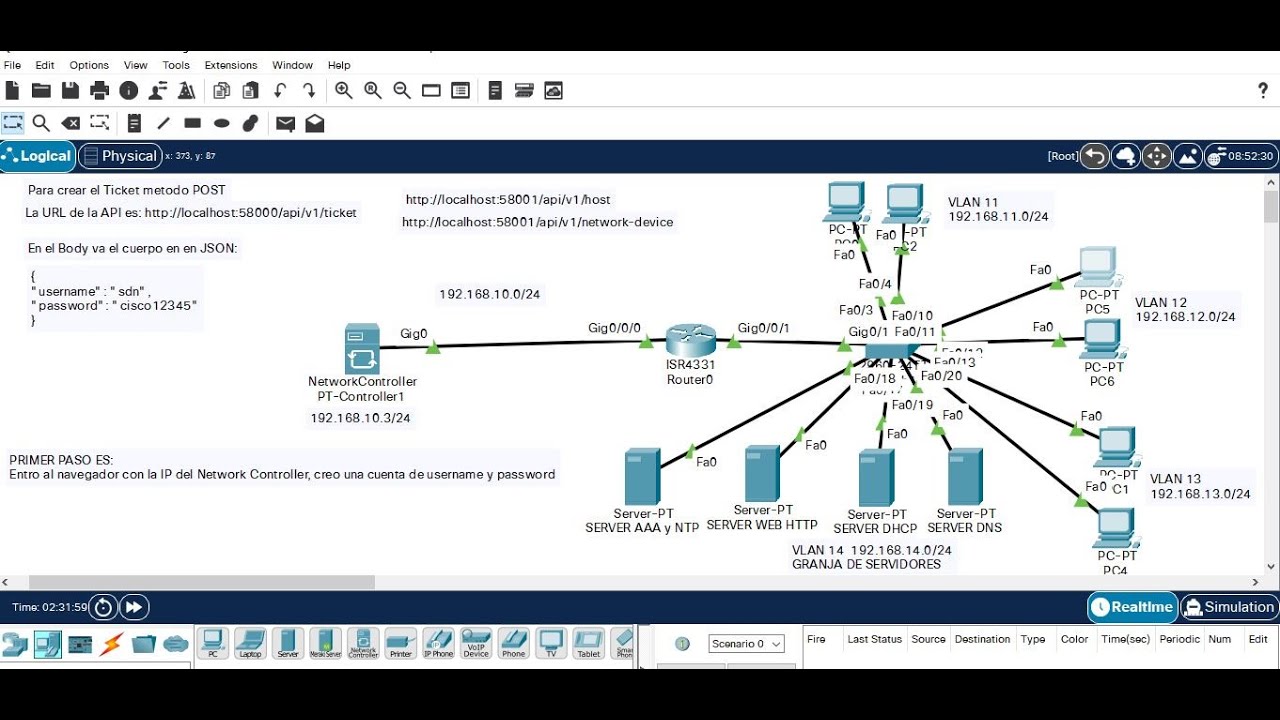
Task: Open Environment time 08:52:30
Action: click(x=1240, y=156)
